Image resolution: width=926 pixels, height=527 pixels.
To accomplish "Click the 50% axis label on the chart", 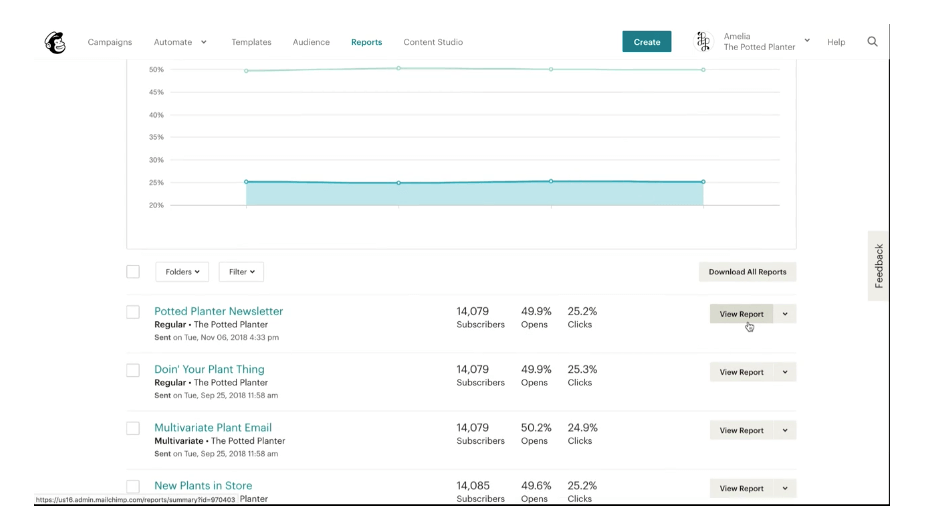I will 156,70.
